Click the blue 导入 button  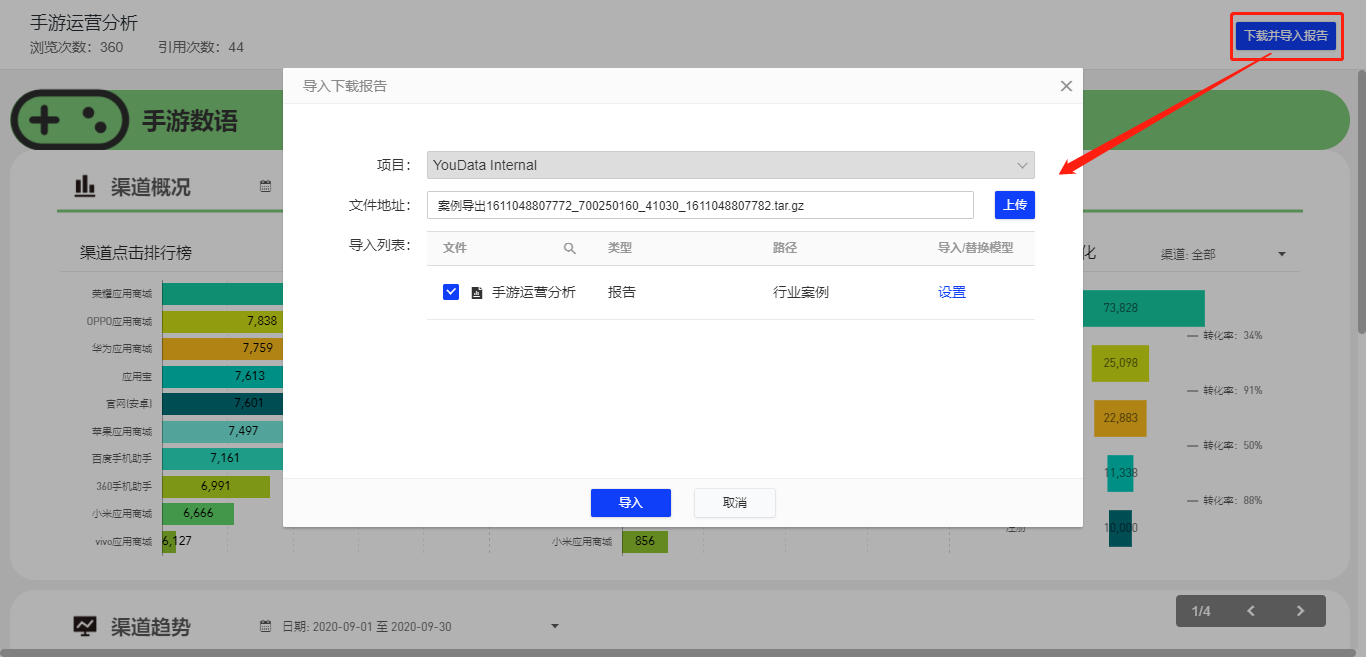pos(630,503)
